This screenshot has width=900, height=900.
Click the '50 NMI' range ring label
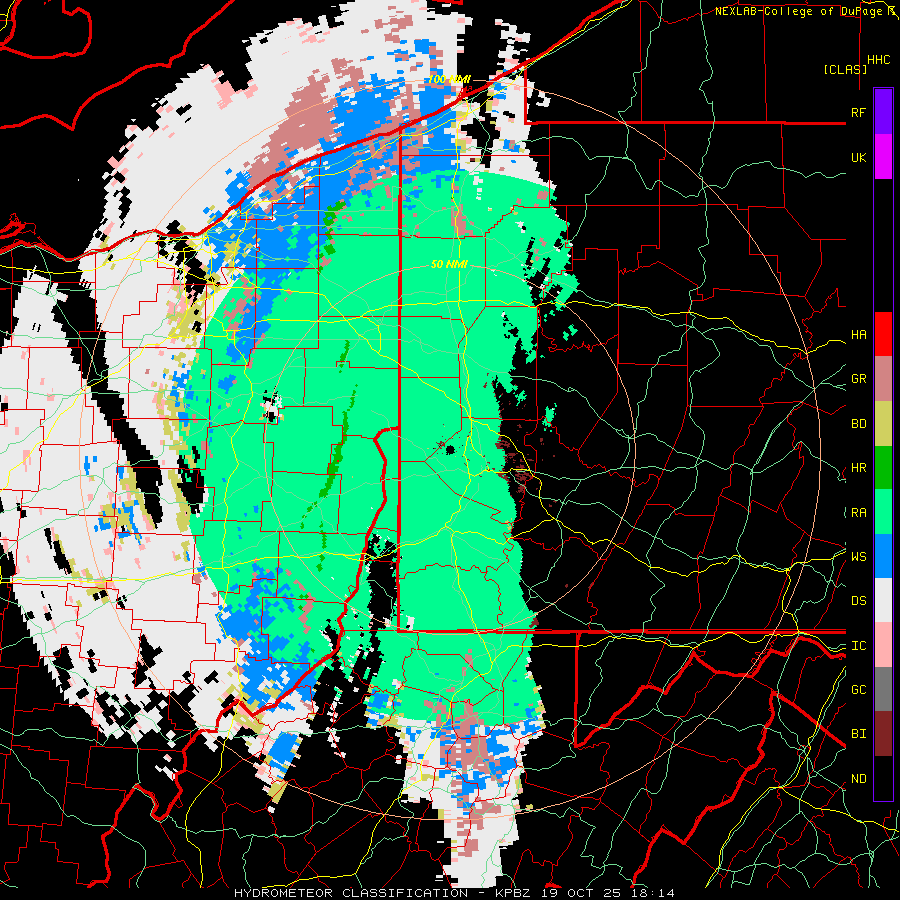click(449, 264)
